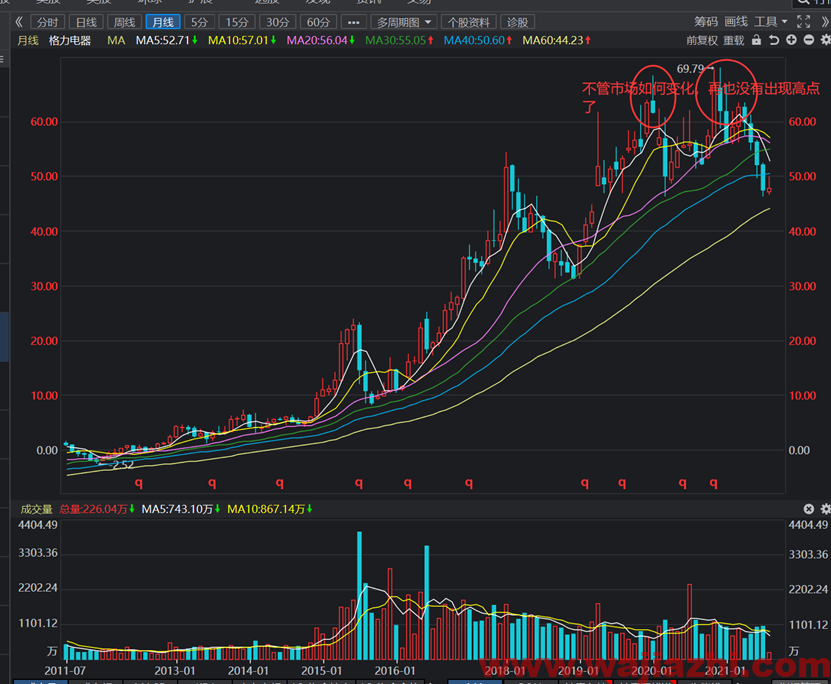
Task: Open 筹码 chip distribution
Action: coord(706,22)
